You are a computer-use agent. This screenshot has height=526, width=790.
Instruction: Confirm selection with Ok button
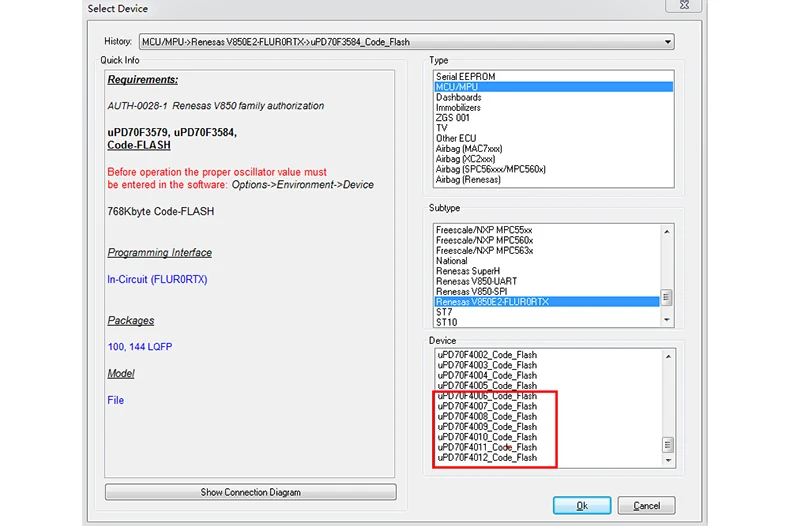click(x=582, y=505)
